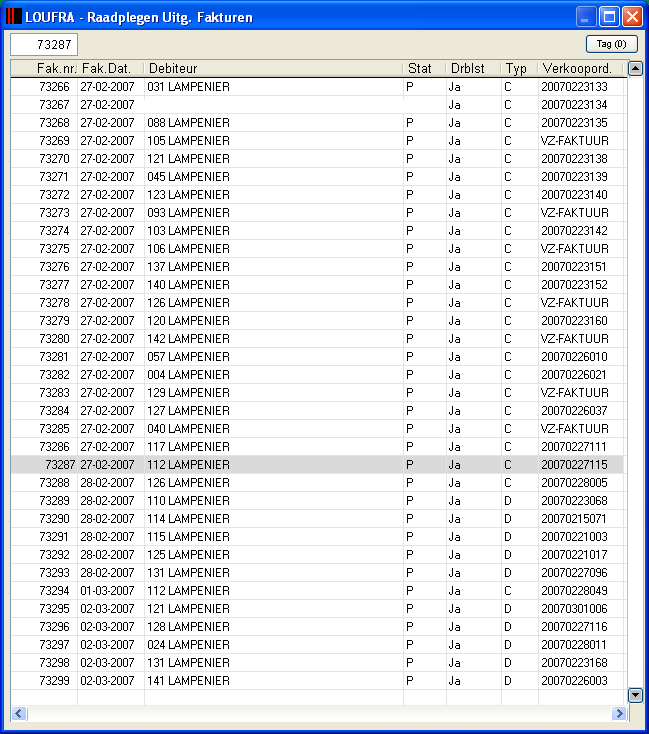Viewport: 649px width, 734px height.
Task: Click debtor 142 LAMPENIER
Action: (x=188, y=339)
